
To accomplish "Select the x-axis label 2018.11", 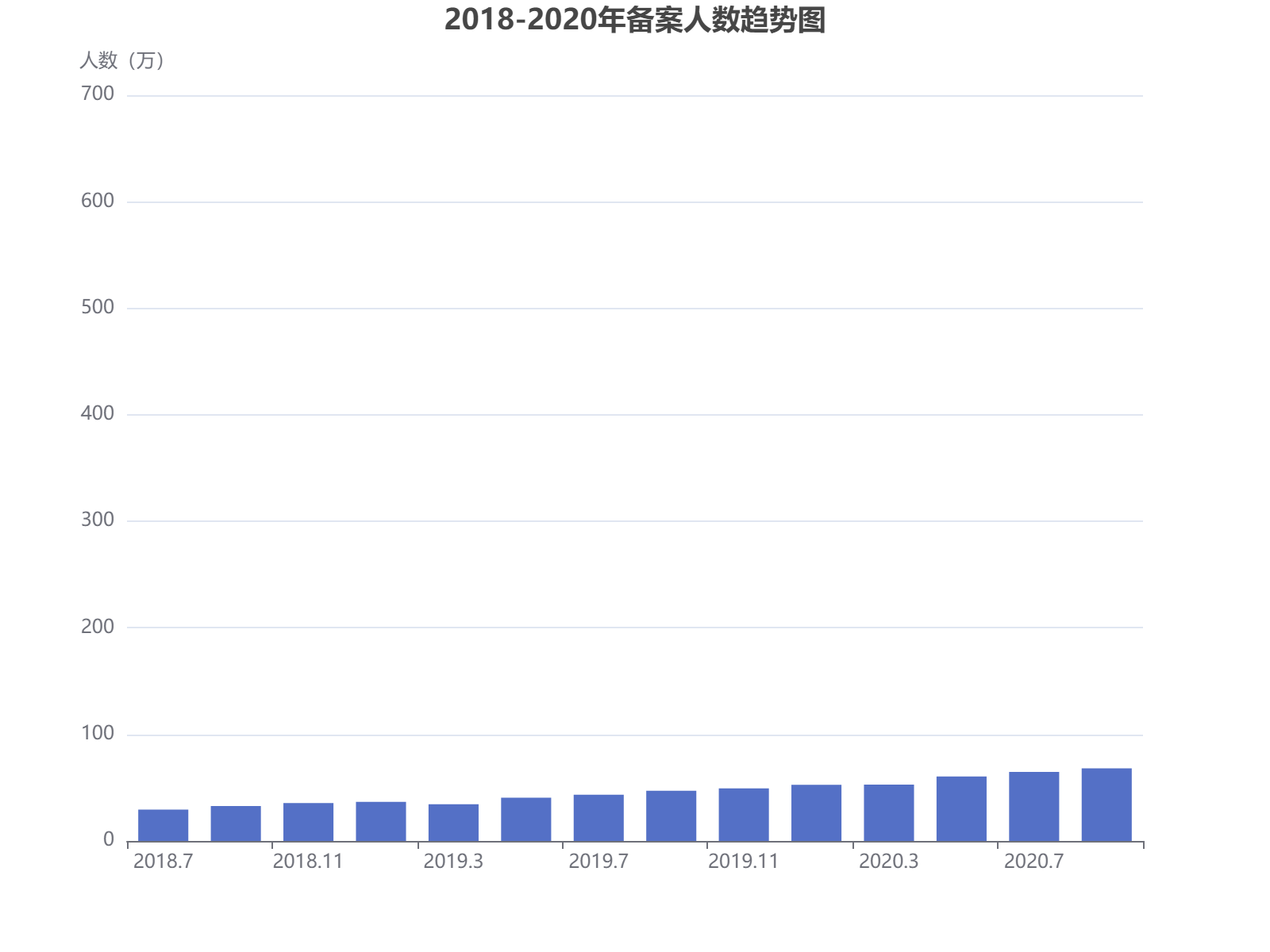I will [310, 861].
